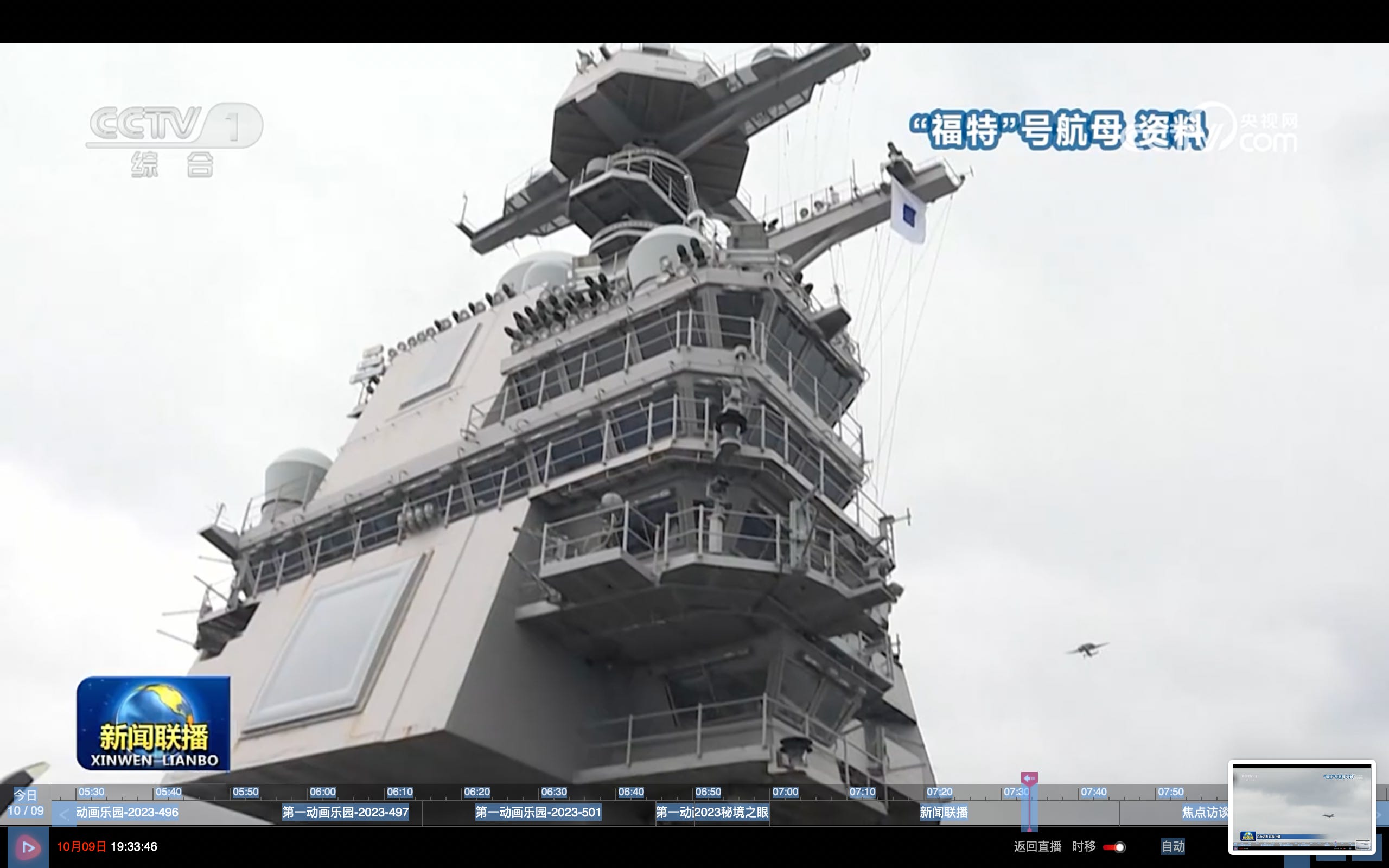Select program 第一动画乐园-2023-501
Image resolution: width=1389 pixels, height=868 pixels.
pyautogui.click(x=538, y=812)
